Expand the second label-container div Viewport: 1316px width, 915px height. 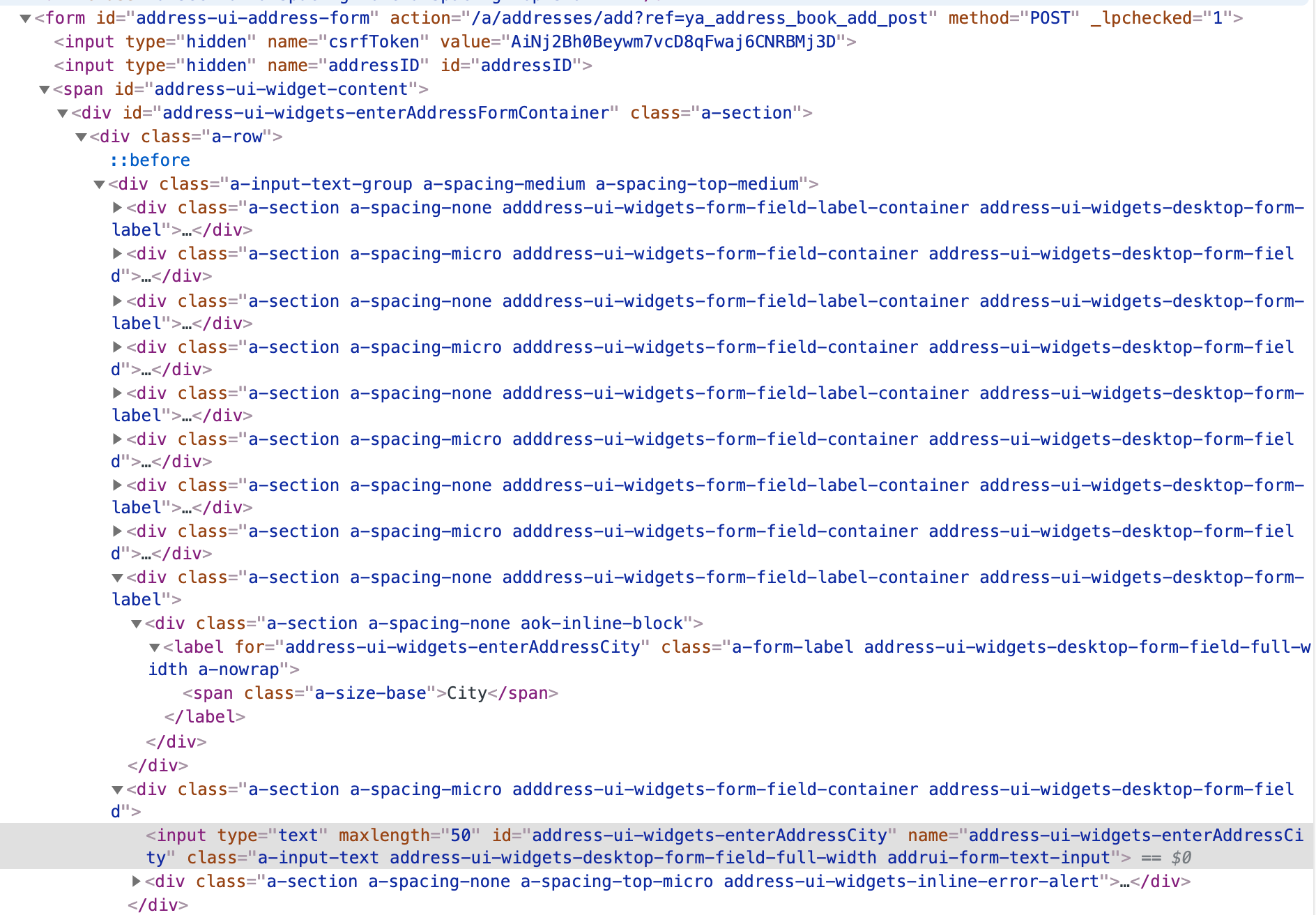click(117, 301)
